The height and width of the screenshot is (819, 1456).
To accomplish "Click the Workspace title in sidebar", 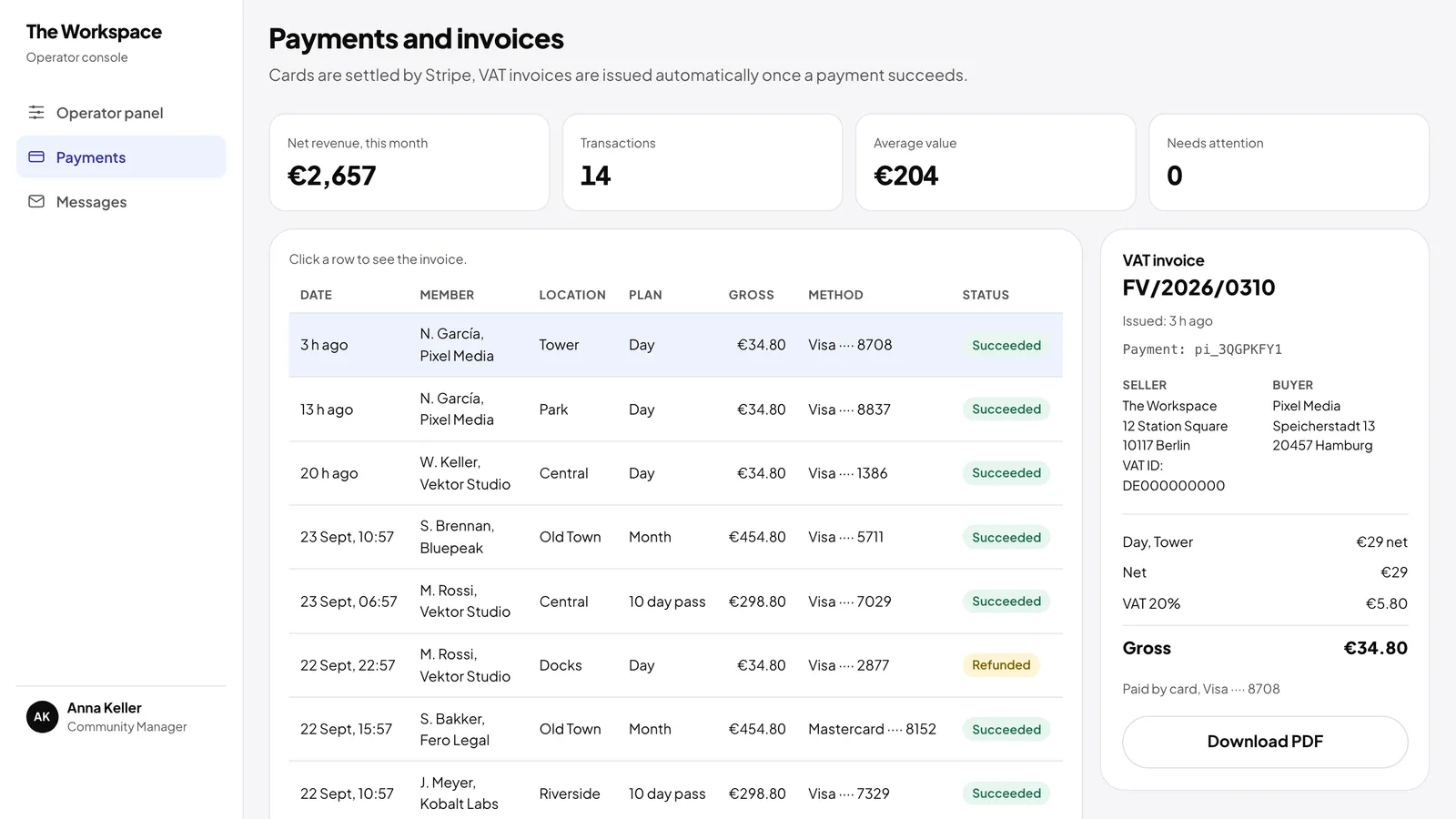I will pyautogui.click(x=94, y=32).
